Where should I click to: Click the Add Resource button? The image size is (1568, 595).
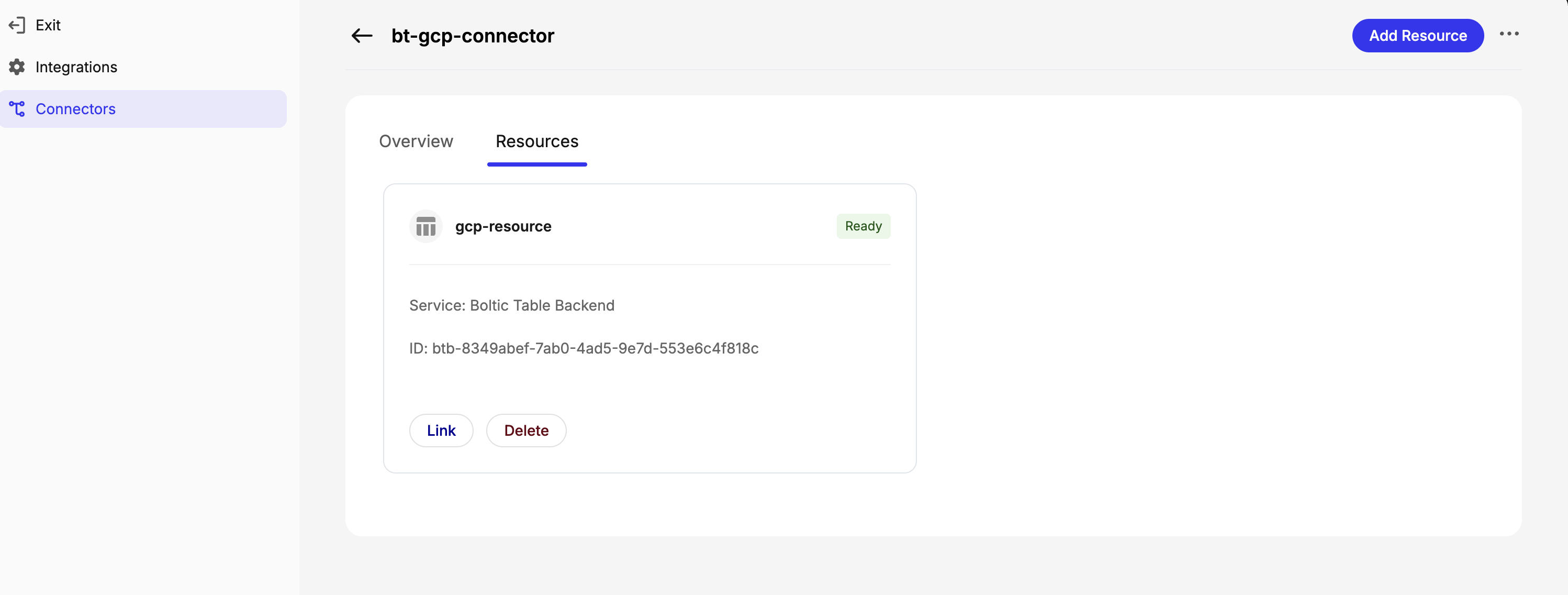coord(1418,35)
